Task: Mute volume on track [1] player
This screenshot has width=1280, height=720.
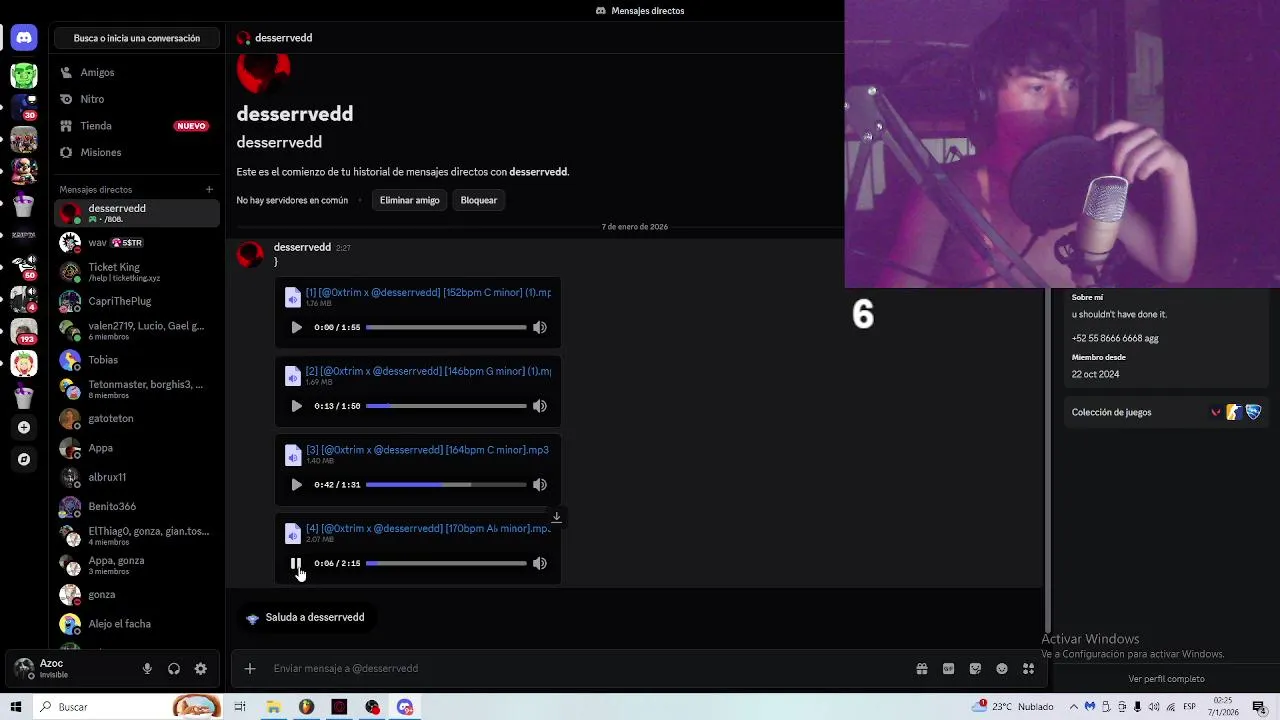Action: click(x=539, y=327)
